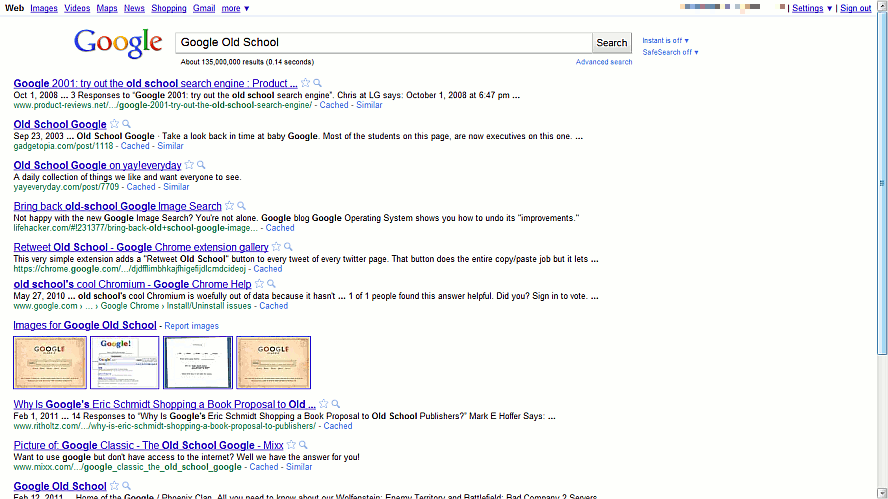Open the third image thumbnail with blue border
This screenshot has height=499, width=888.
pyautogui.click(x=198, y=362)
